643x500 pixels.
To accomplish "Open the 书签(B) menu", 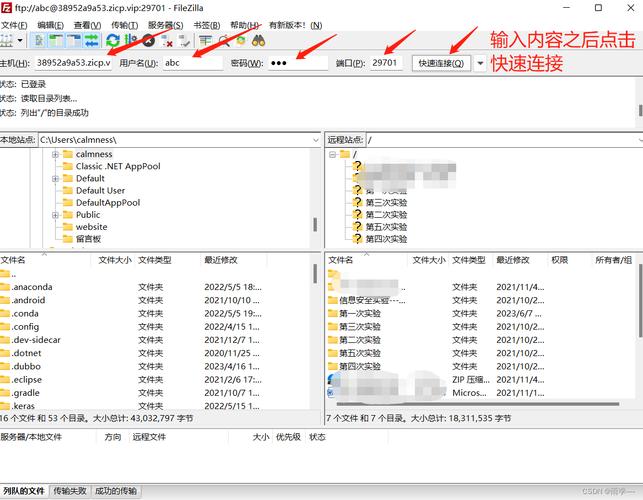I will 207,25.
